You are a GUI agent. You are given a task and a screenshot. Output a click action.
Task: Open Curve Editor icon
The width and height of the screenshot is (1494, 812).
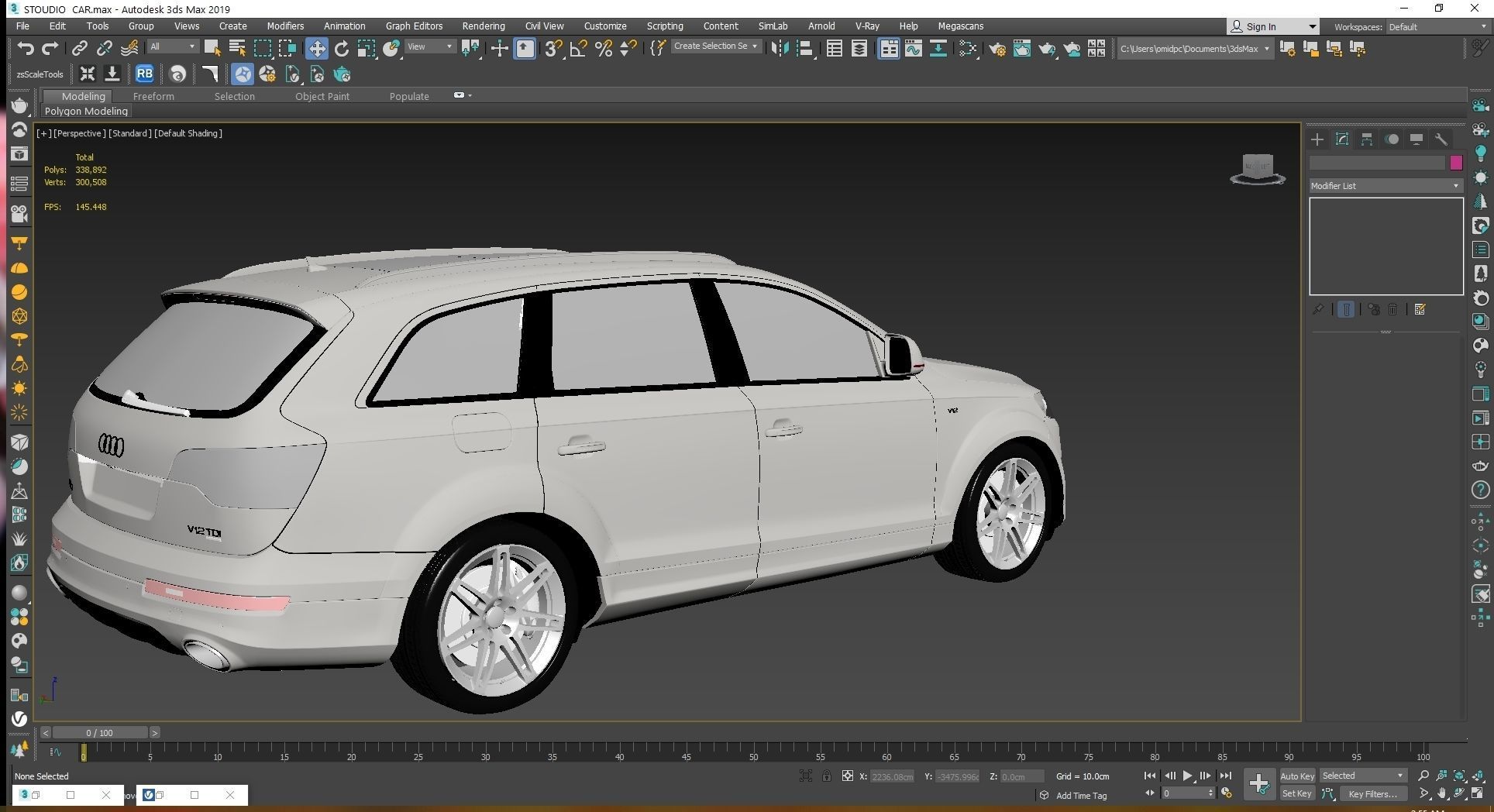click(913, 49)
